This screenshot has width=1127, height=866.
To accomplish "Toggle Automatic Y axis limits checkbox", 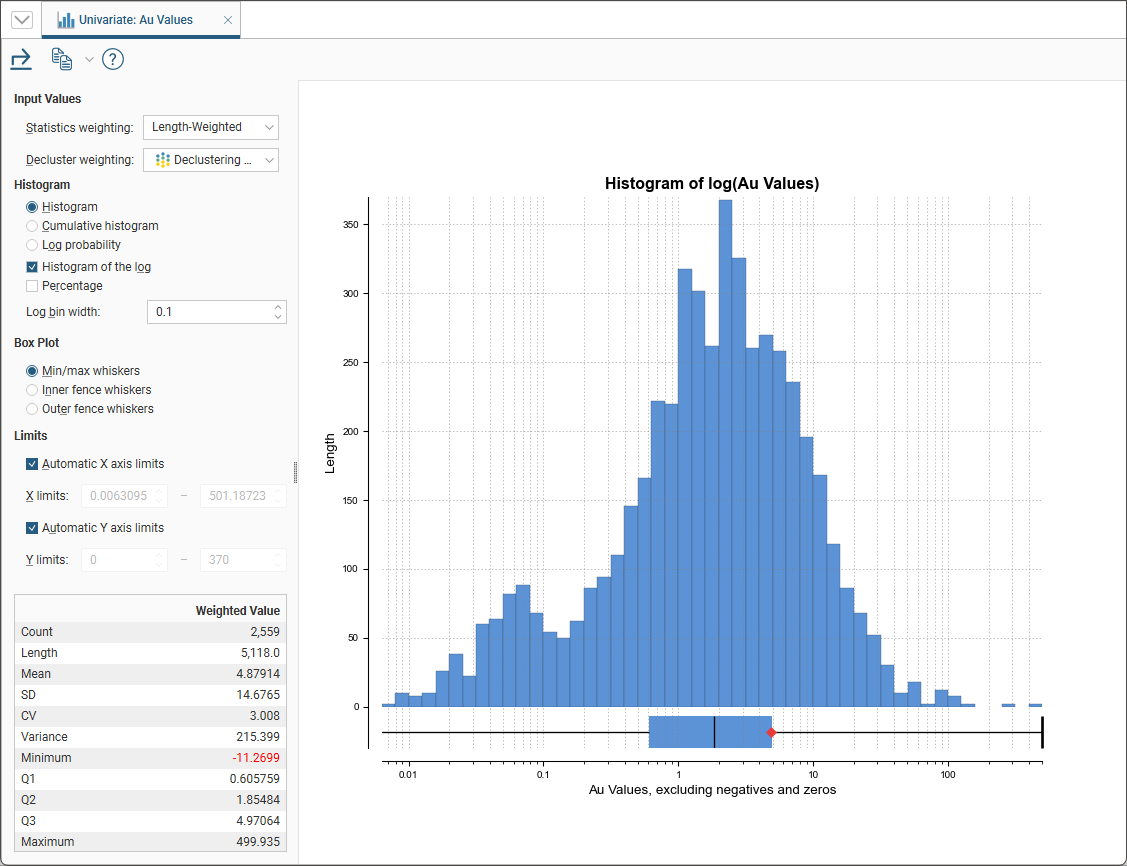I will coord(33,528).
